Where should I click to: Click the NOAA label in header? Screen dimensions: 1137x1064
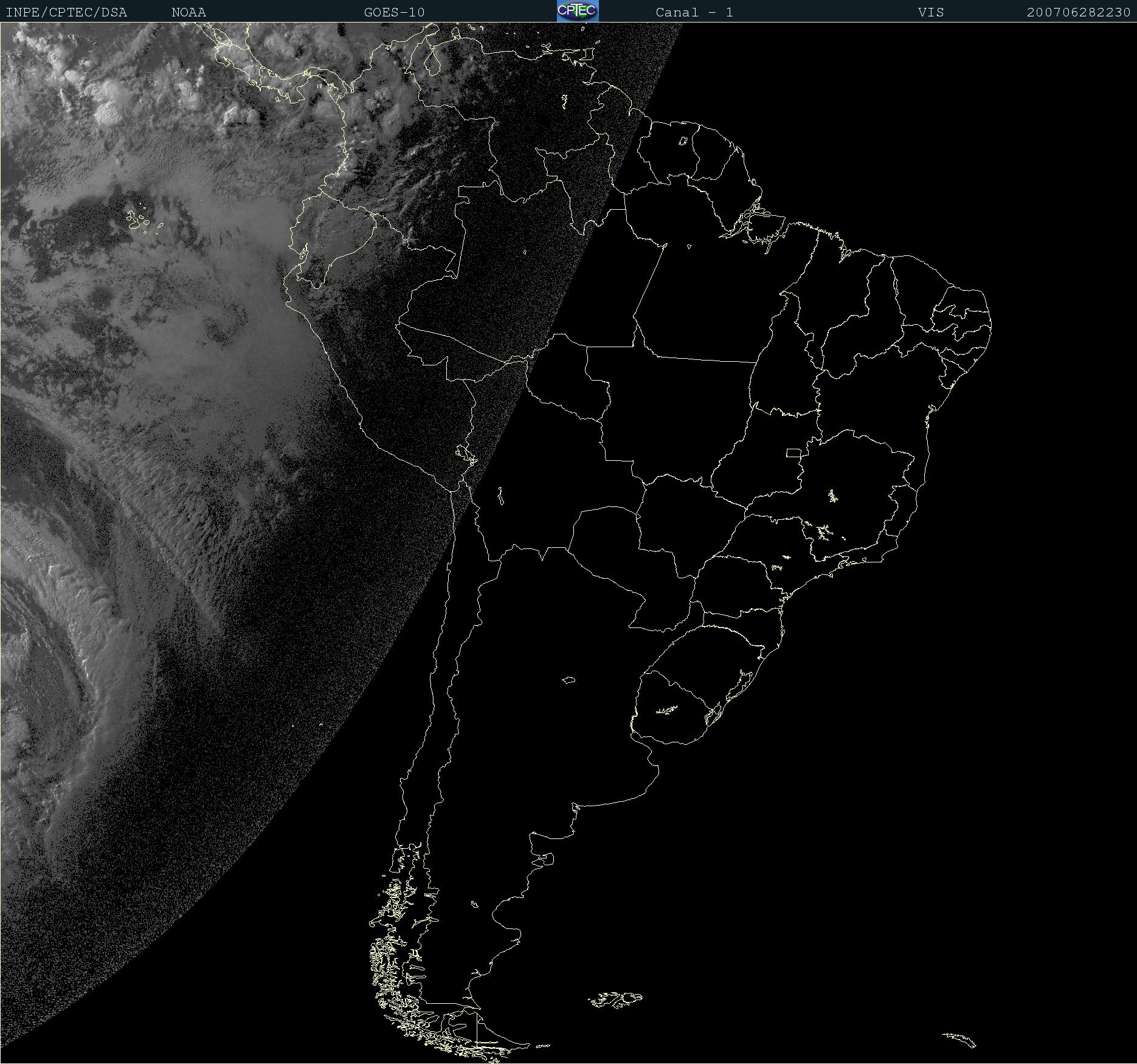tap(188, 12)
